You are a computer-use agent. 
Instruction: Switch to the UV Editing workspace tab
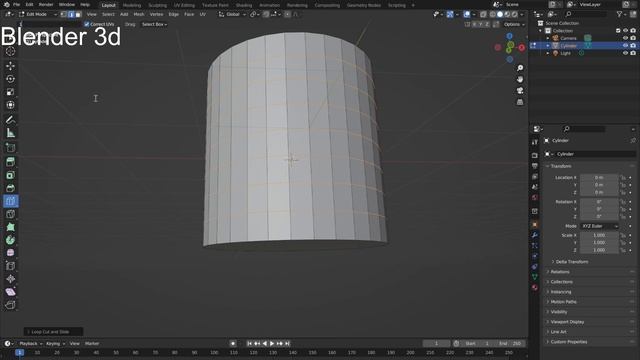coord(184,5)
